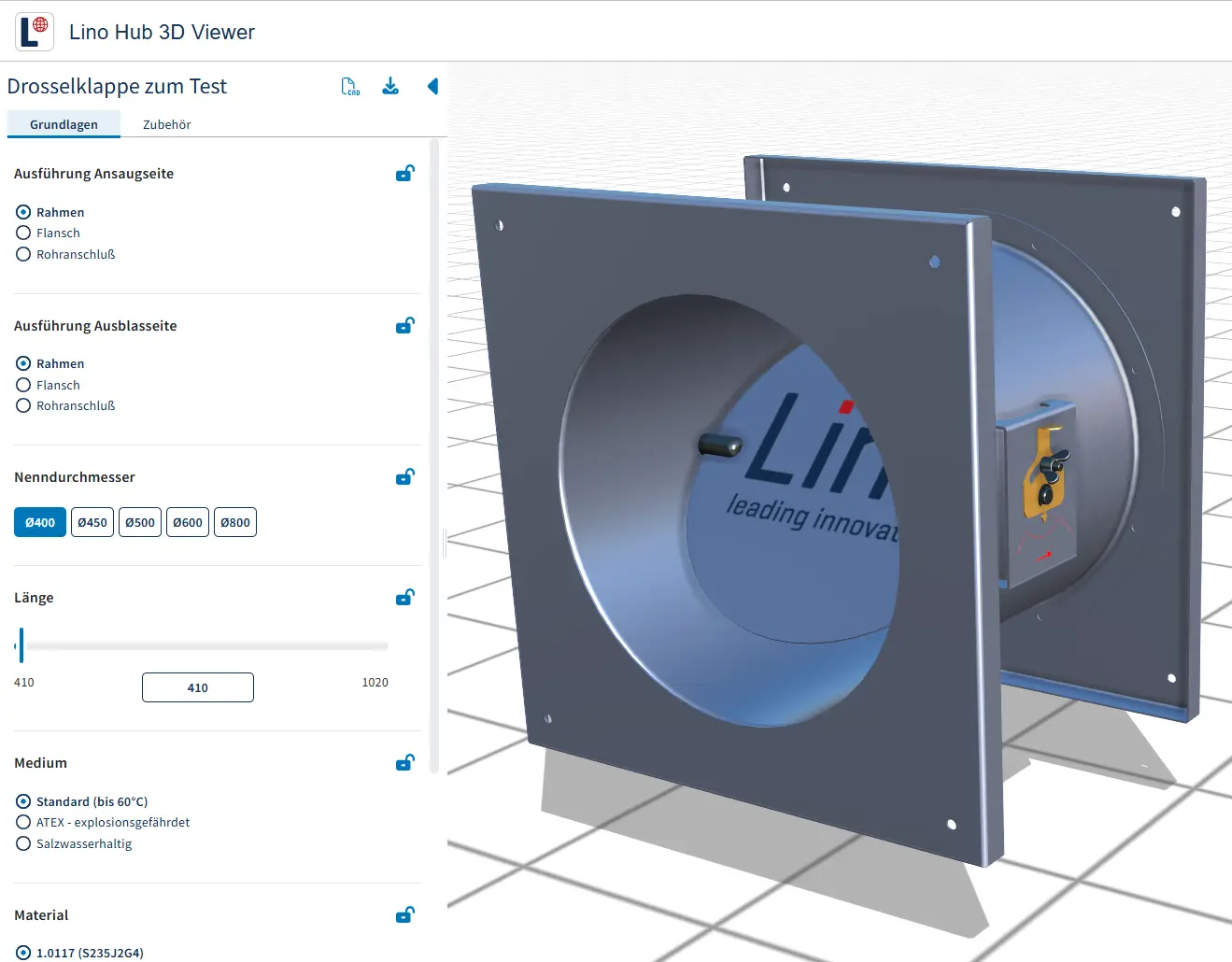Click the maximum length label 1020
The image size is (1232, 962).
(375, 683)
